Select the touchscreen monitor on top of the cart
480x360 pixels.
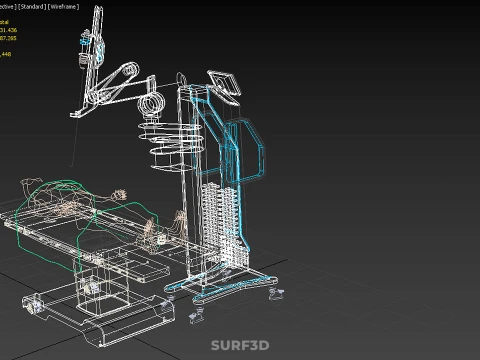(224, 83)
